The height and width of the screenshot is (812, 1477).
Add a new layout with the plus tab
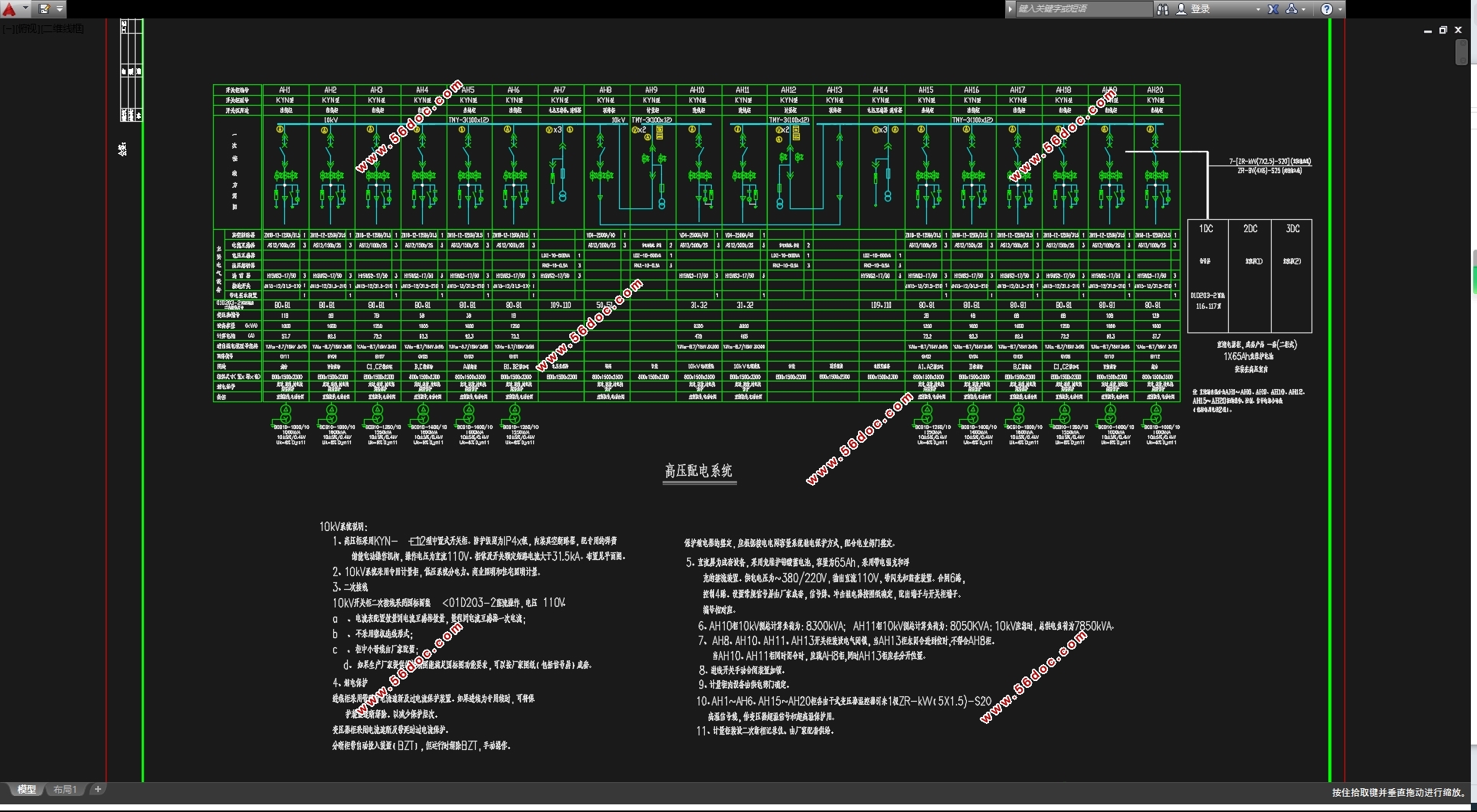[x=97, y=789]
